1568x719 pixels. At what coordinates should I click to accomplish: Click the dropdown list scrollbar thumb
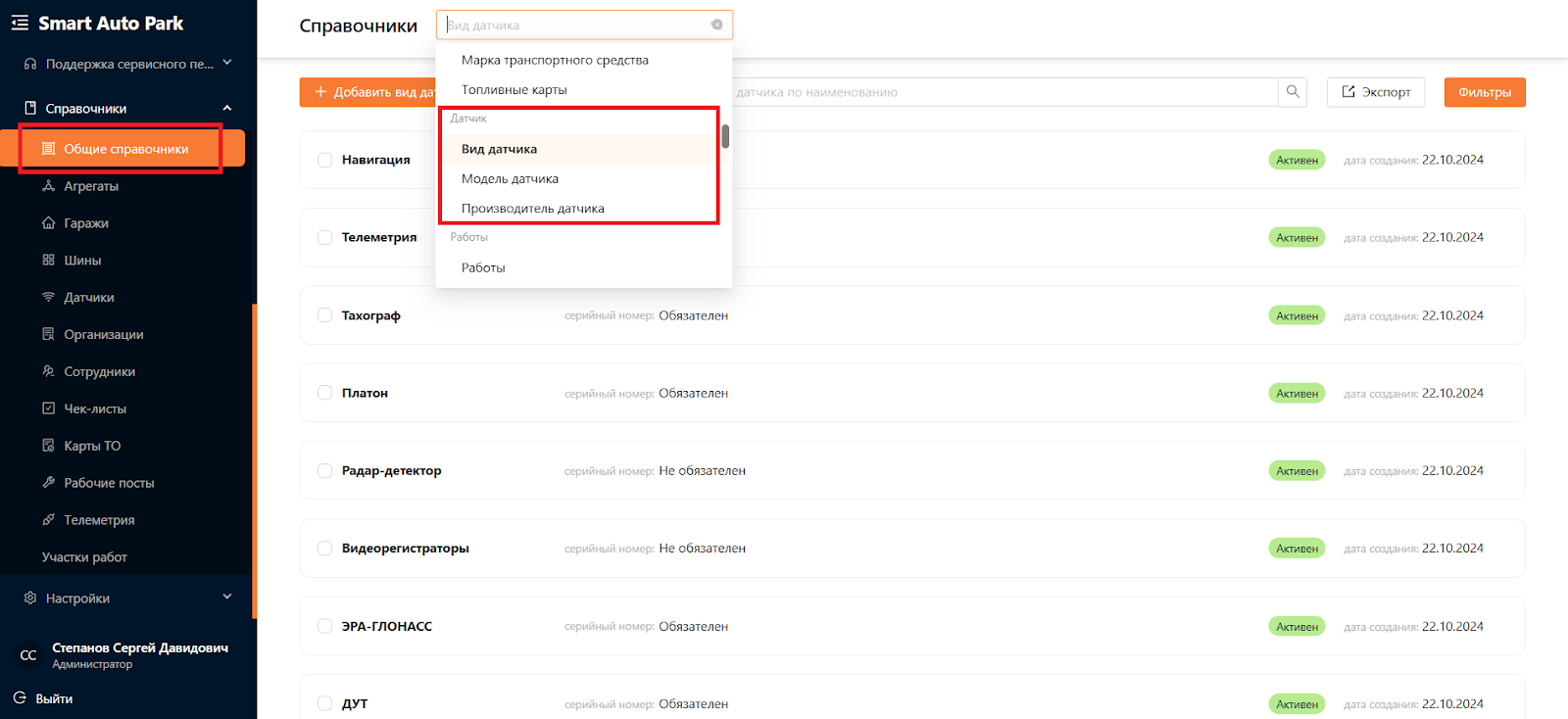tap(725, 137)
